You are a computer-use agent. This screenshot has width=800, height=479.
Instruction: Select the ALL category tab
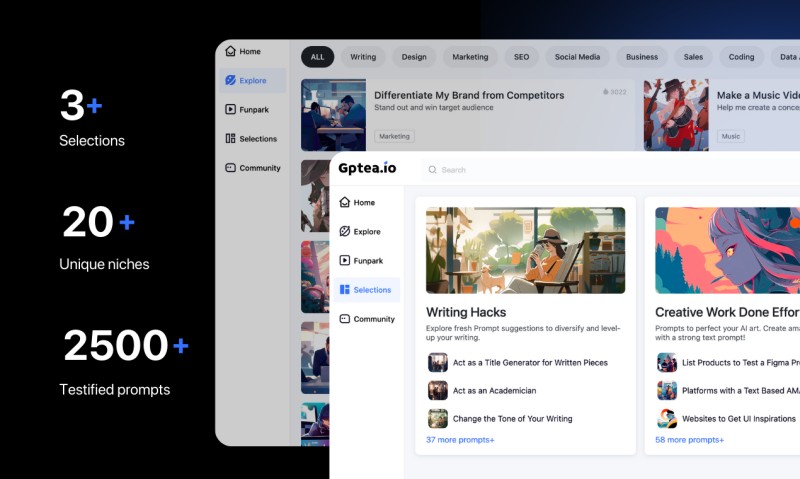point(317,57)
